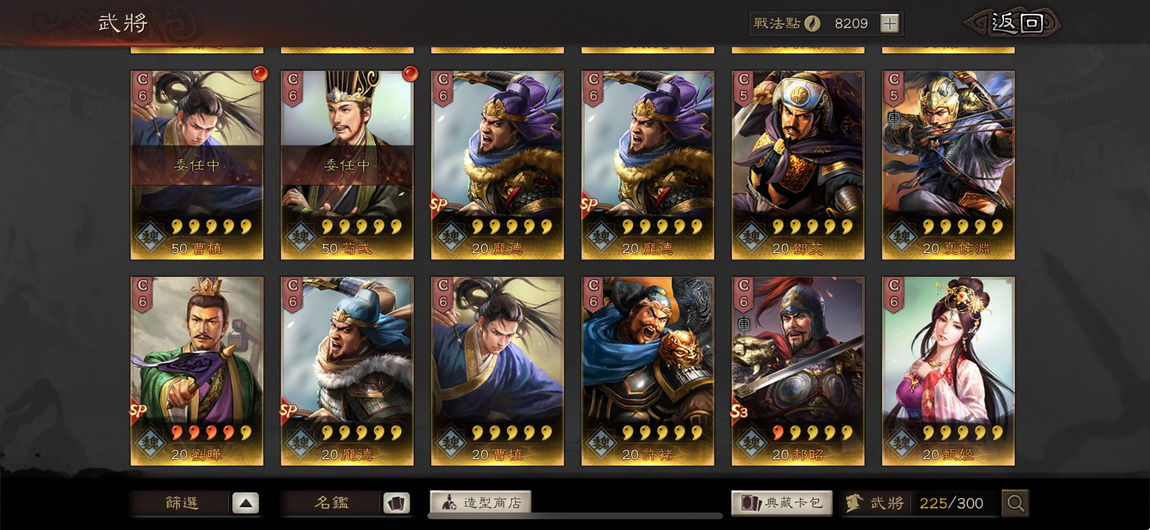
Task: Open the 名鑑 catalog entry
Action: [332, 503]
